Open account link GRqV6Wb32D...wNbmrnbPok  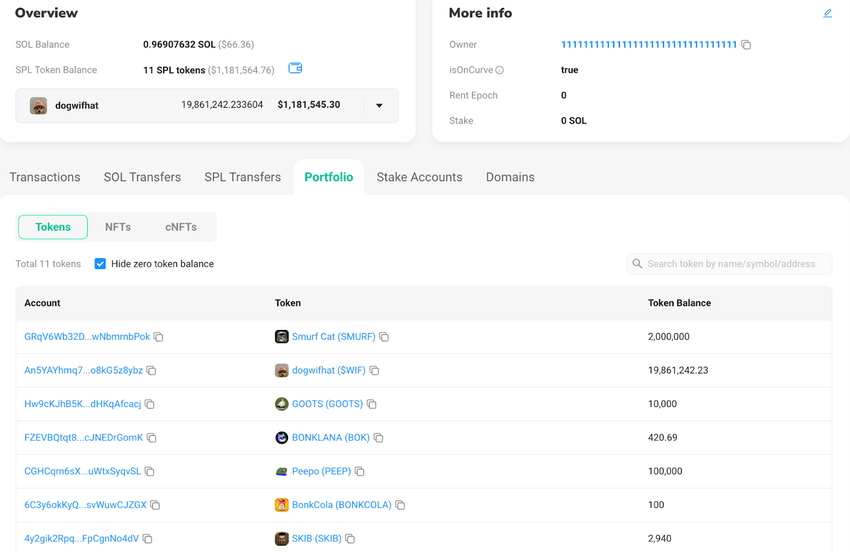[x=87, y=337]
